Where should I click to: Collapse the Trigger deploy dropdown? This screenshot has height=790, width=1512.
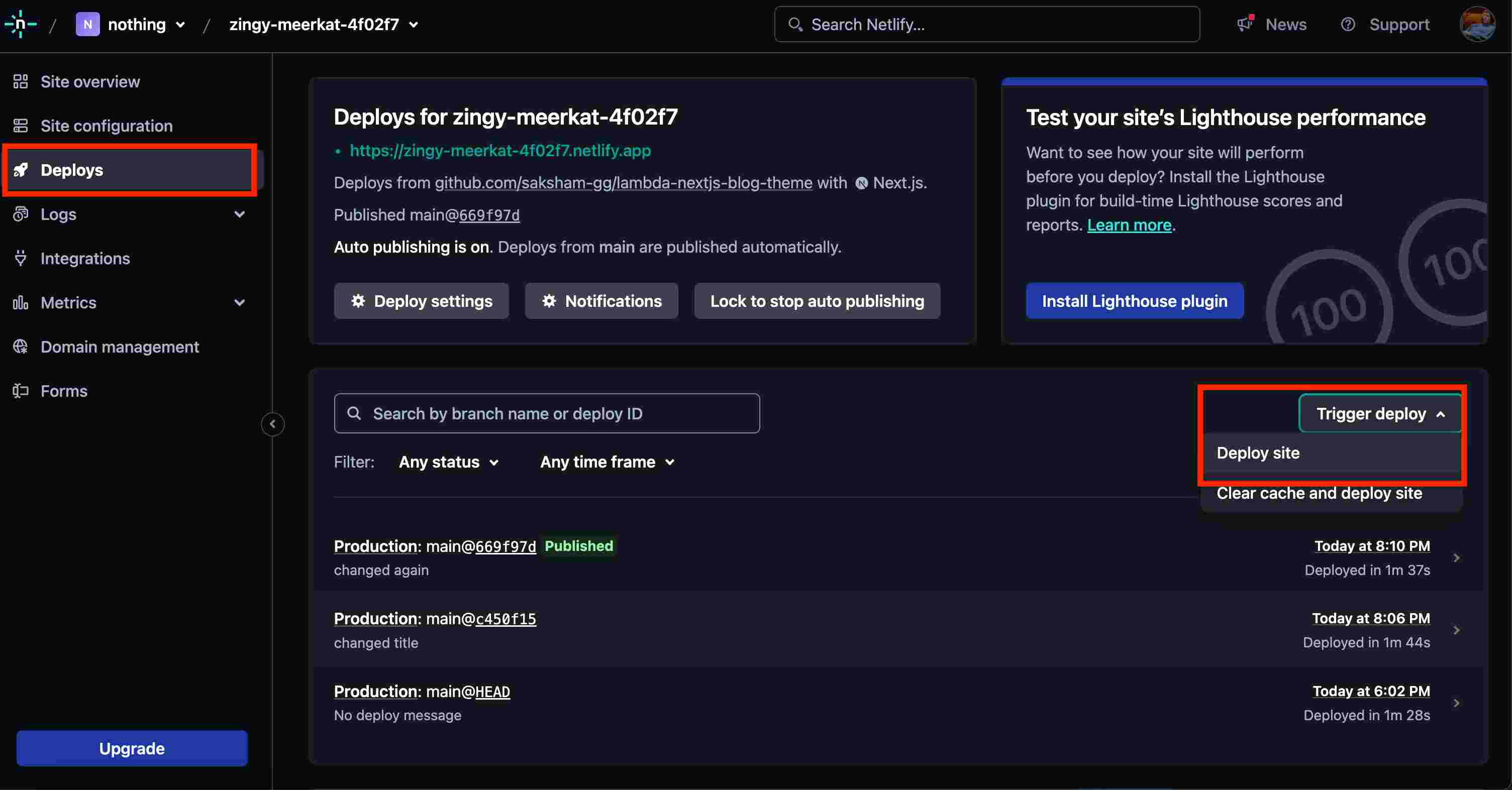(x=1380, y=413)
